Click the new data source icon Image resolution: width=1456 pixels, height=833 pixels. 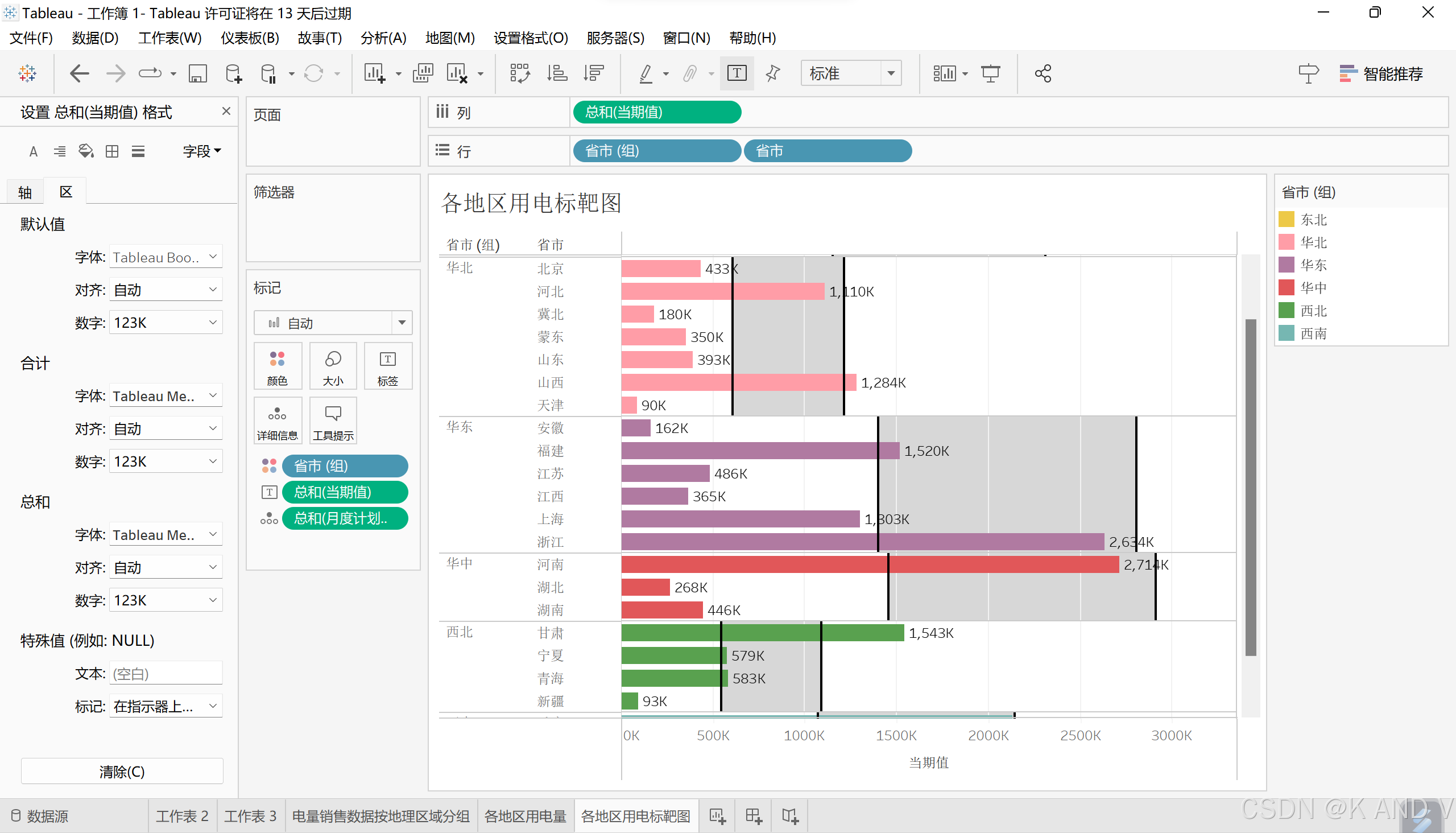click(233, 73)
